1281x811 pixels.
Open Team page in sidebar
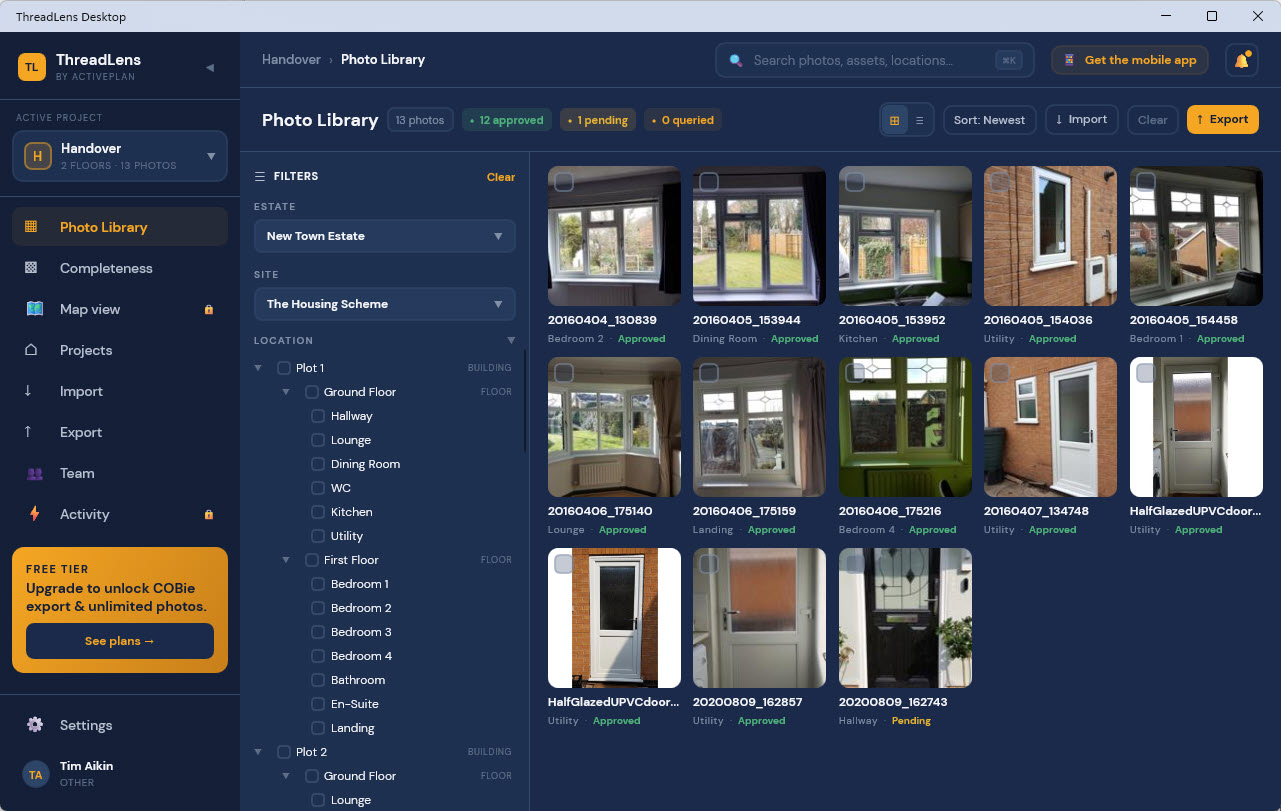tap(120, 473)
